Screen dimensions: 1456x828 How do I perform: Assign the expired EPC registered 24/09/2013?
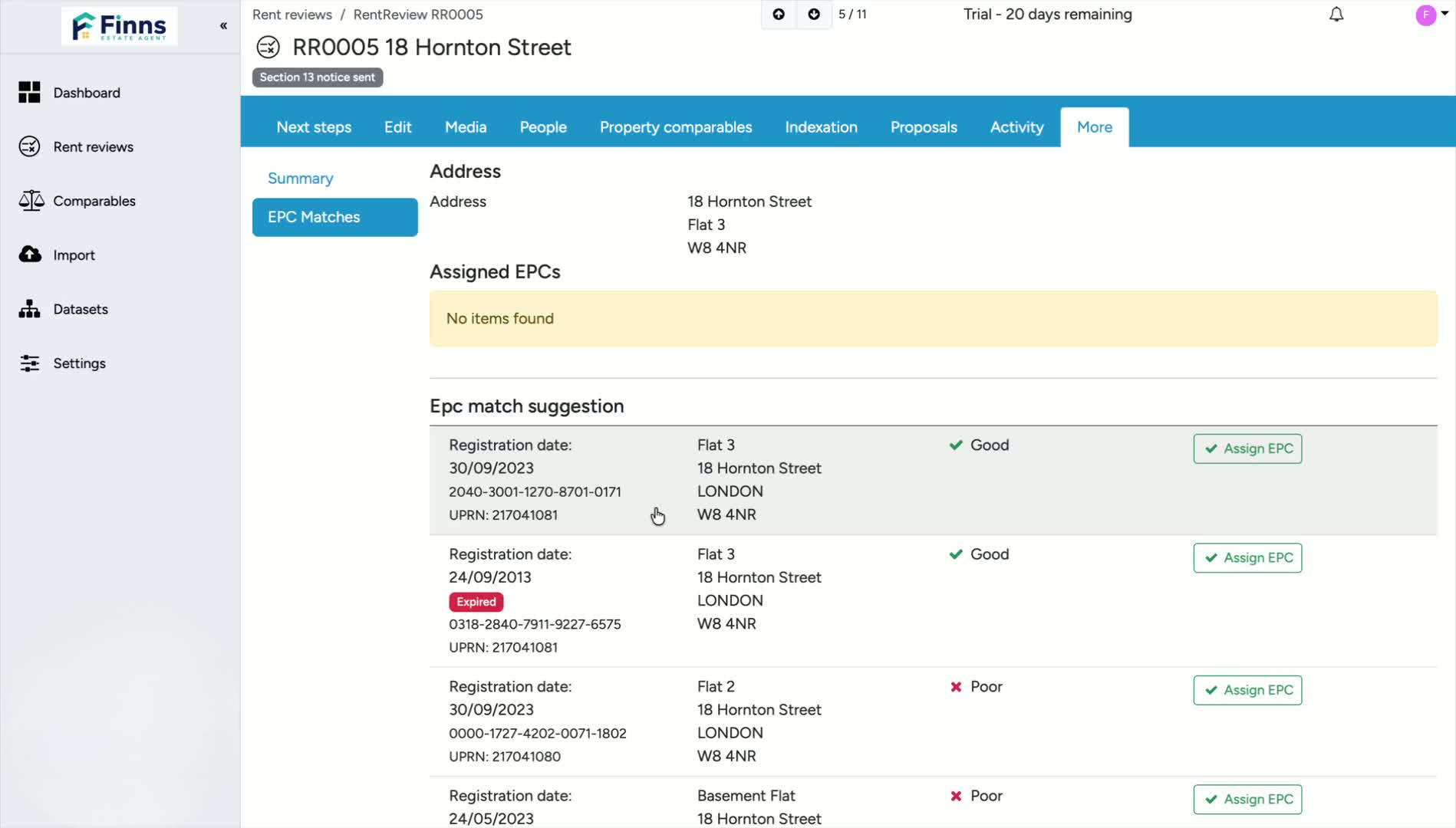tap(1247, 557)
